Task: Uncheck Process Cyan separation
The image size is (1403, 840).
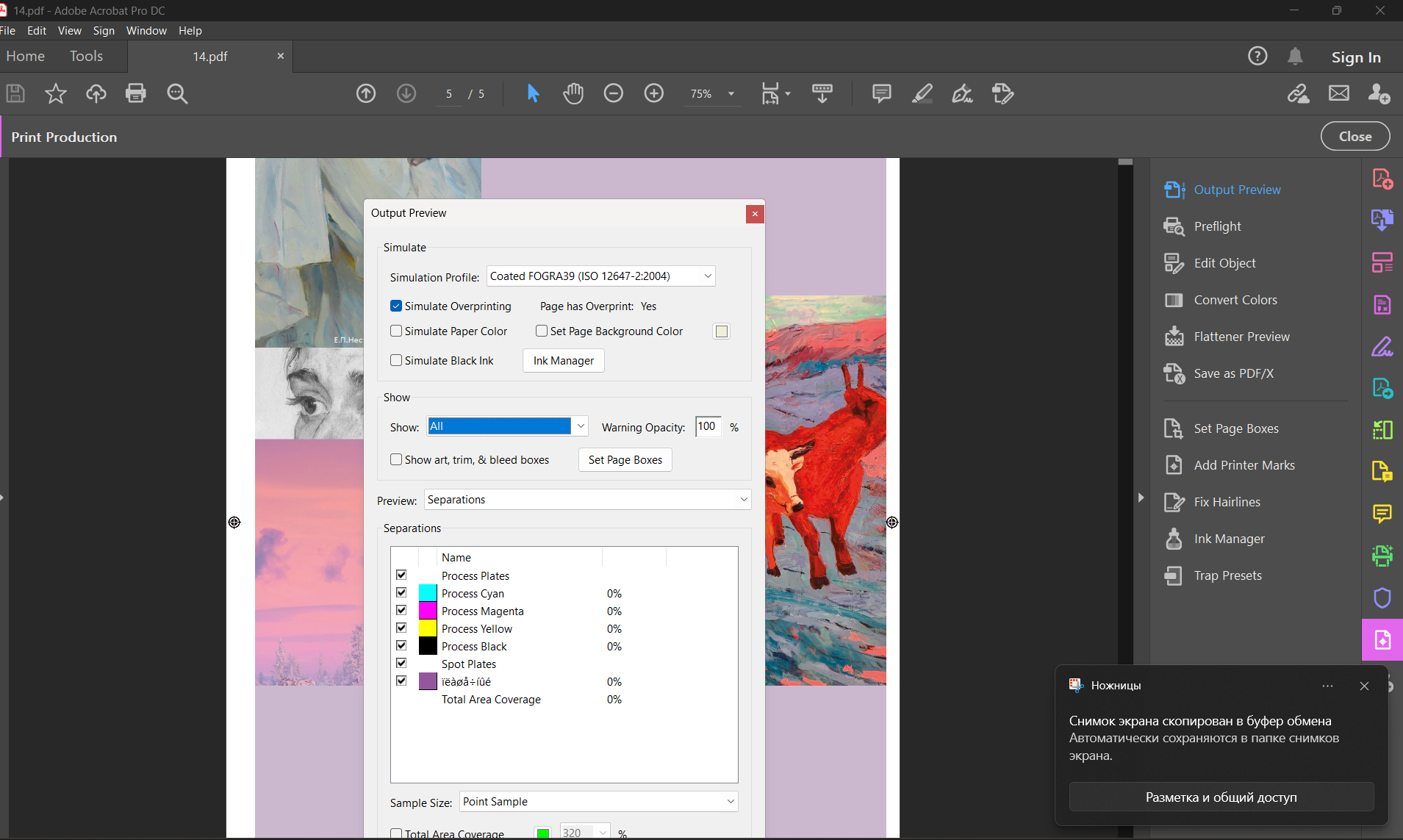Action: (x=401, y=592)
